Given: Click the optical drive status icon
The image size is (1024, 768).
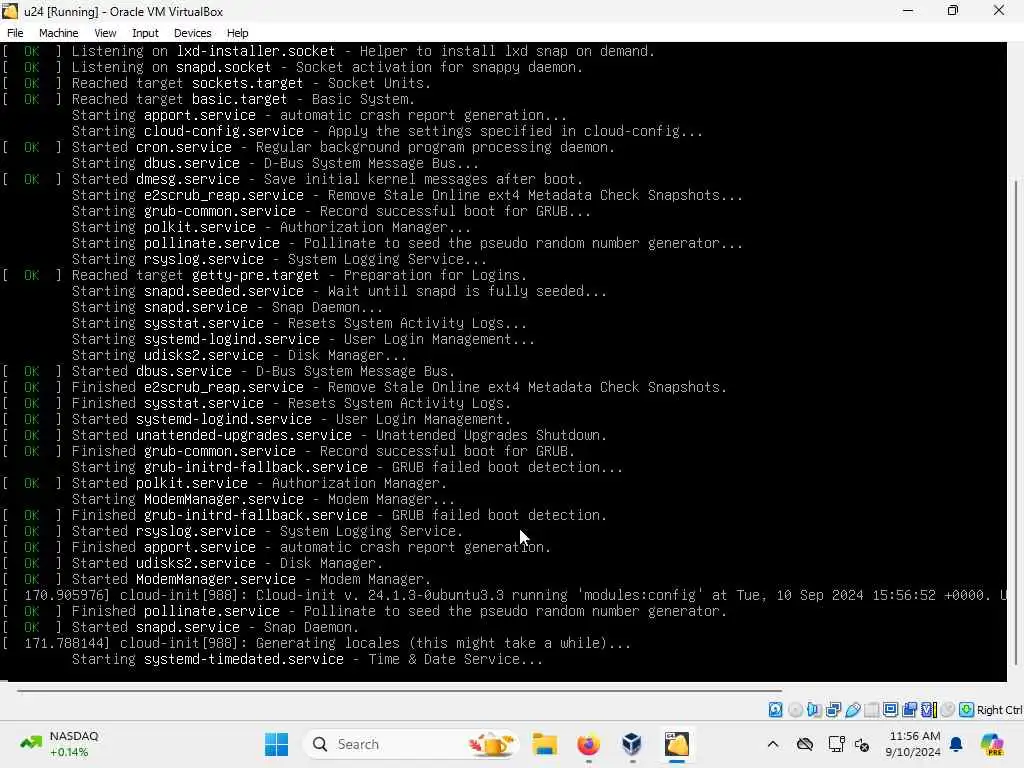Looking at the screenshot, I should pyautogui.click(x=795, y=709).
